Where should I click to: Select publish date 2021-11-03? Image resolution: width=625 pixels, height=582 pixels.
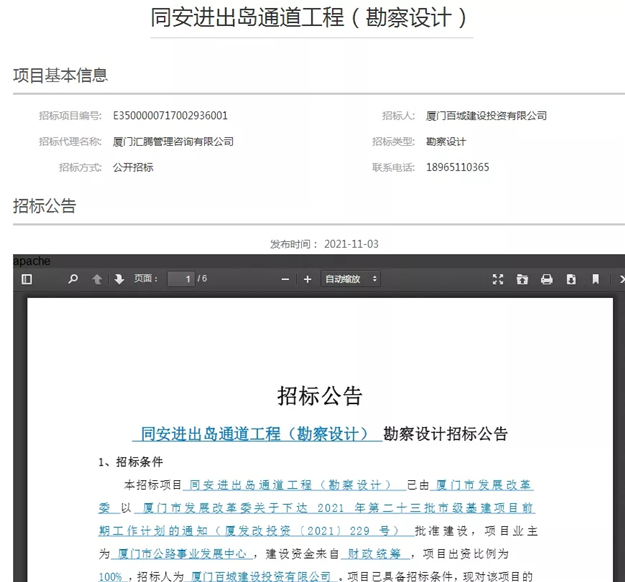351,244
